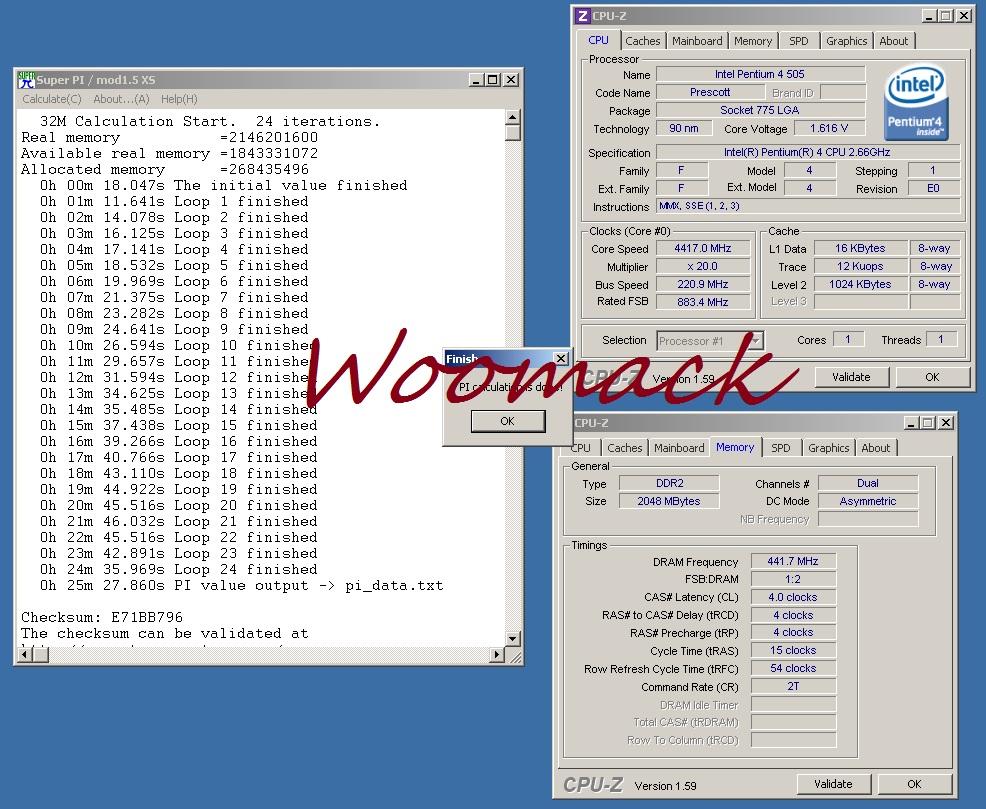Image resolution: width=986 pixels, height=809 pixels.
Task: Maximize the Super PI window
Action: click(493, 80)
